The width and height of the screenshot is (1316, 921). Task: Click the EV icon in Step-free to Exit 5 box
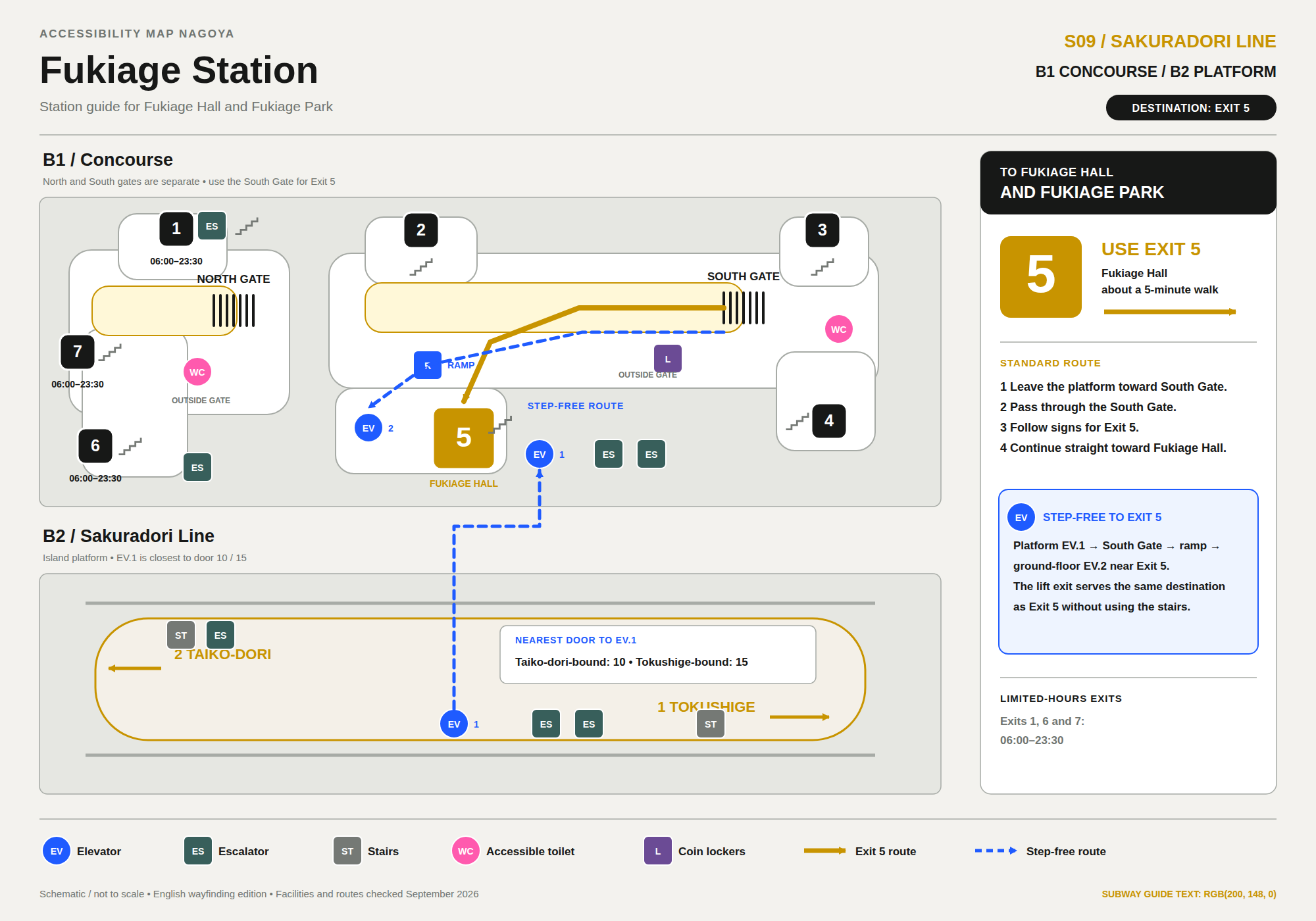(x=1021, y=517)
